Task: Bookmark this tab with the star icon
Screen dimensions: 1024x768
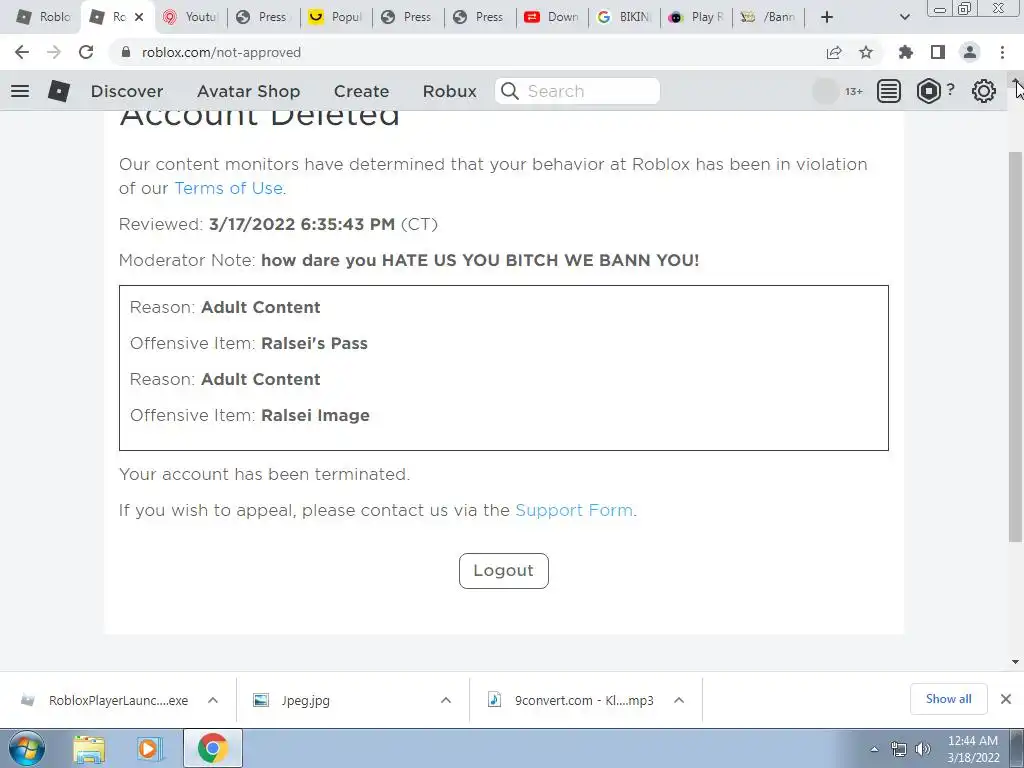Action: [x=866, y=52]
